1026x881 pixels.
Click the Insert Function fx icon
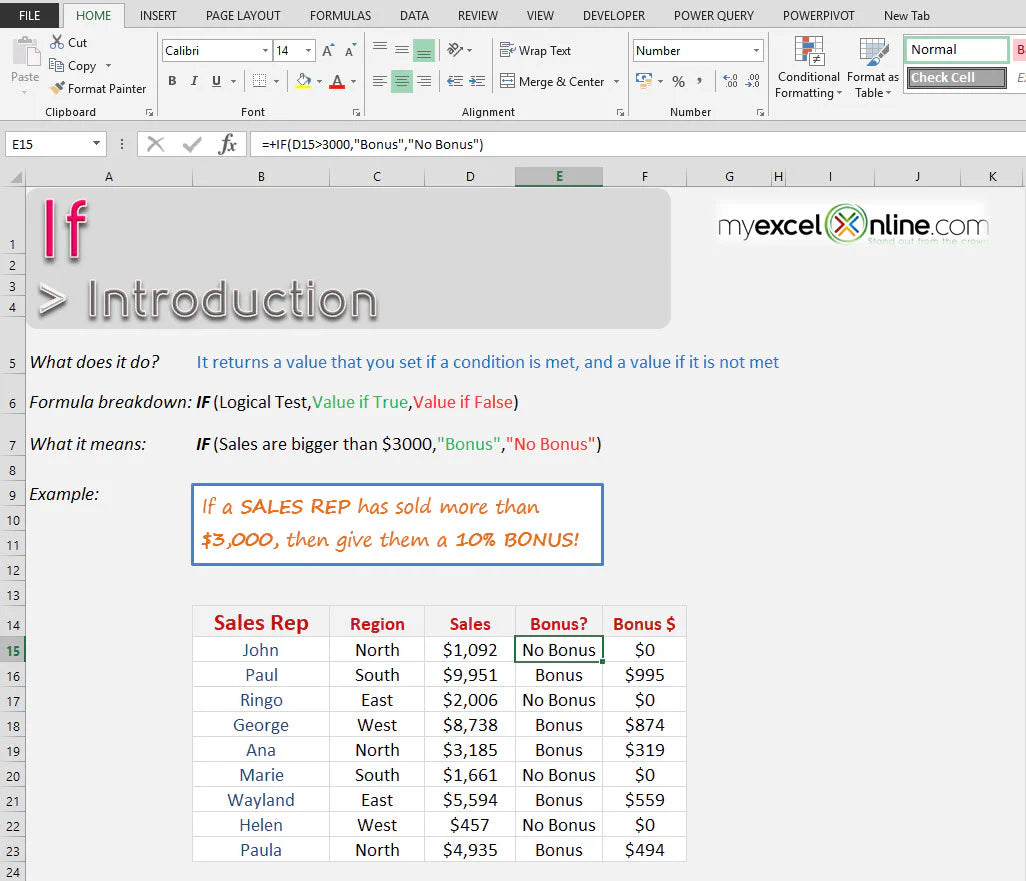pos(228,144)
